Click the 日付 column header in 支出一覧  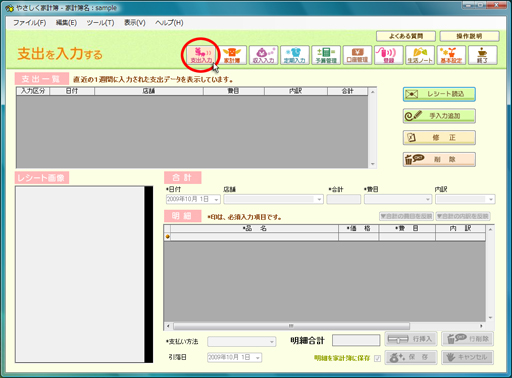pos(72,91)
